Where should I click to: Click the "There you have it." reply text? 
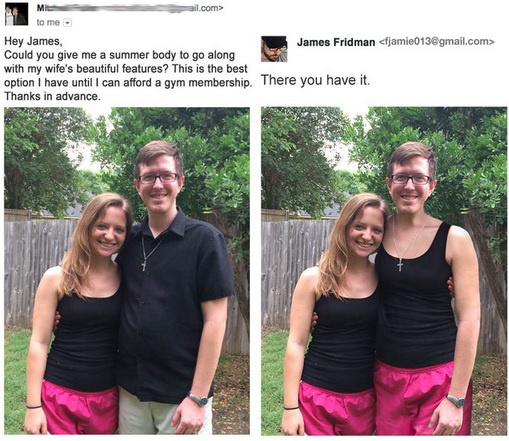(x=315, y=80)
